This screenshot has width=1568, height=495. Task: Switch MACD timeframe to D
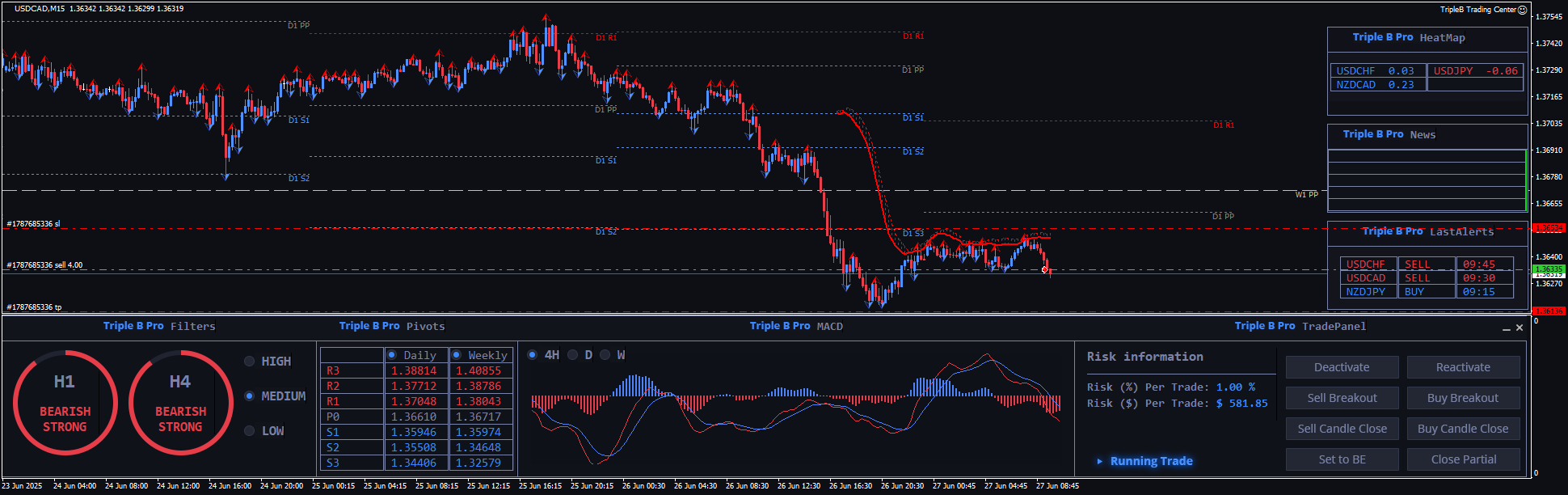572,355
